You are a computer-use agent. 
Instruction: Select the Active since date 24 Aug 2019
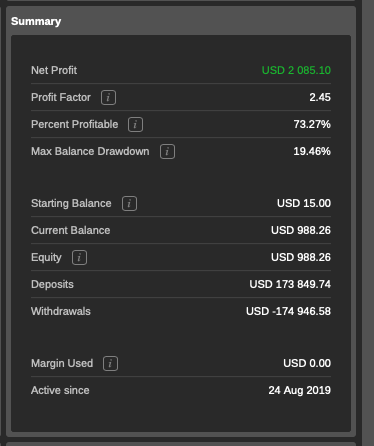(x=300, y=390)
